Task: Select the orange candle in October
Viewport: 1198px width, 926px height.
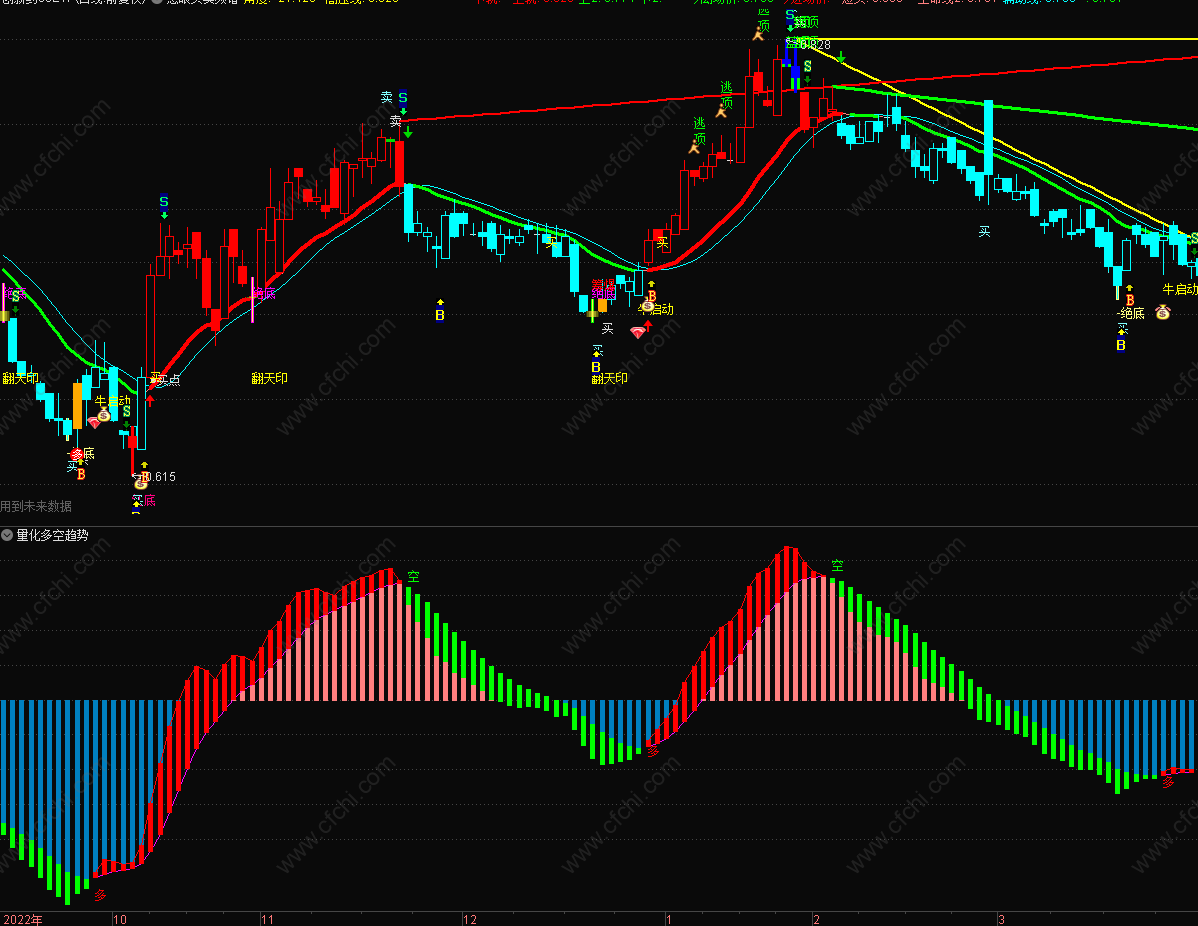Action: [77, 406]
